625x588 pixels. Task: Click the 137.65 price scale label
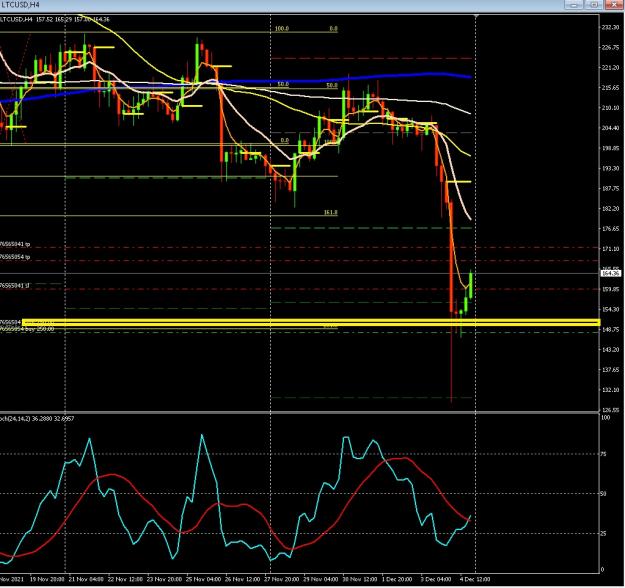coord(610,370)
